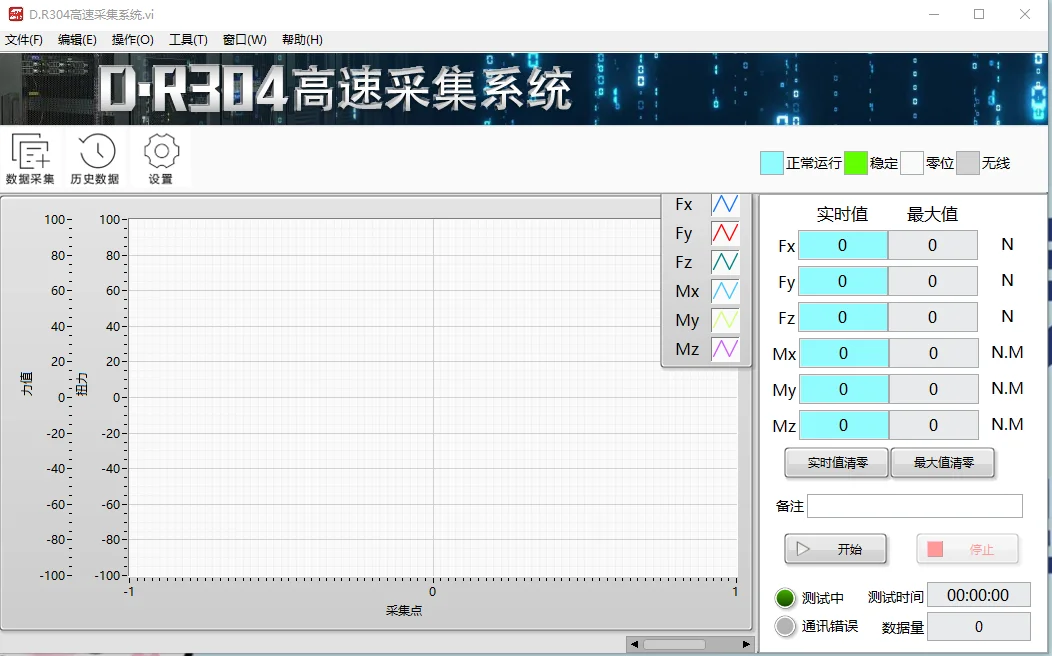Open the 文件(F) menu

(x=24, y=40)
